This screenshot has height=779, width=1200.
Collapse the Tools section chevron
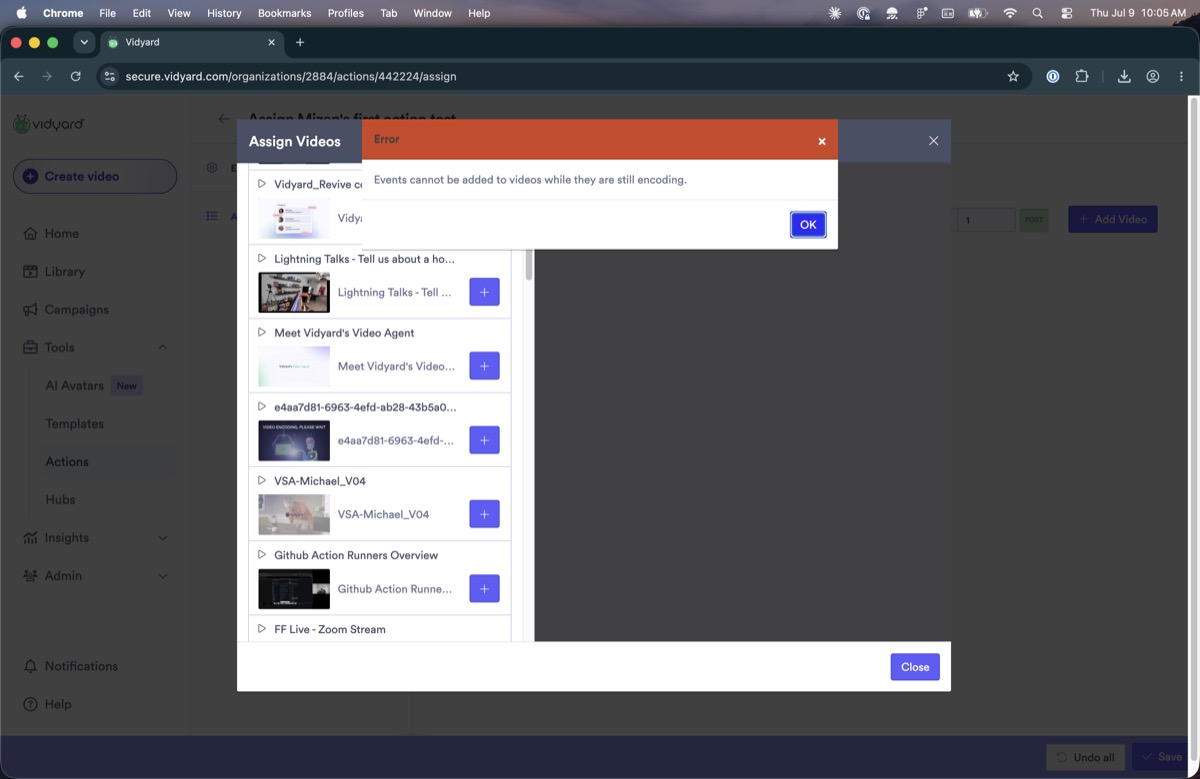163,347
